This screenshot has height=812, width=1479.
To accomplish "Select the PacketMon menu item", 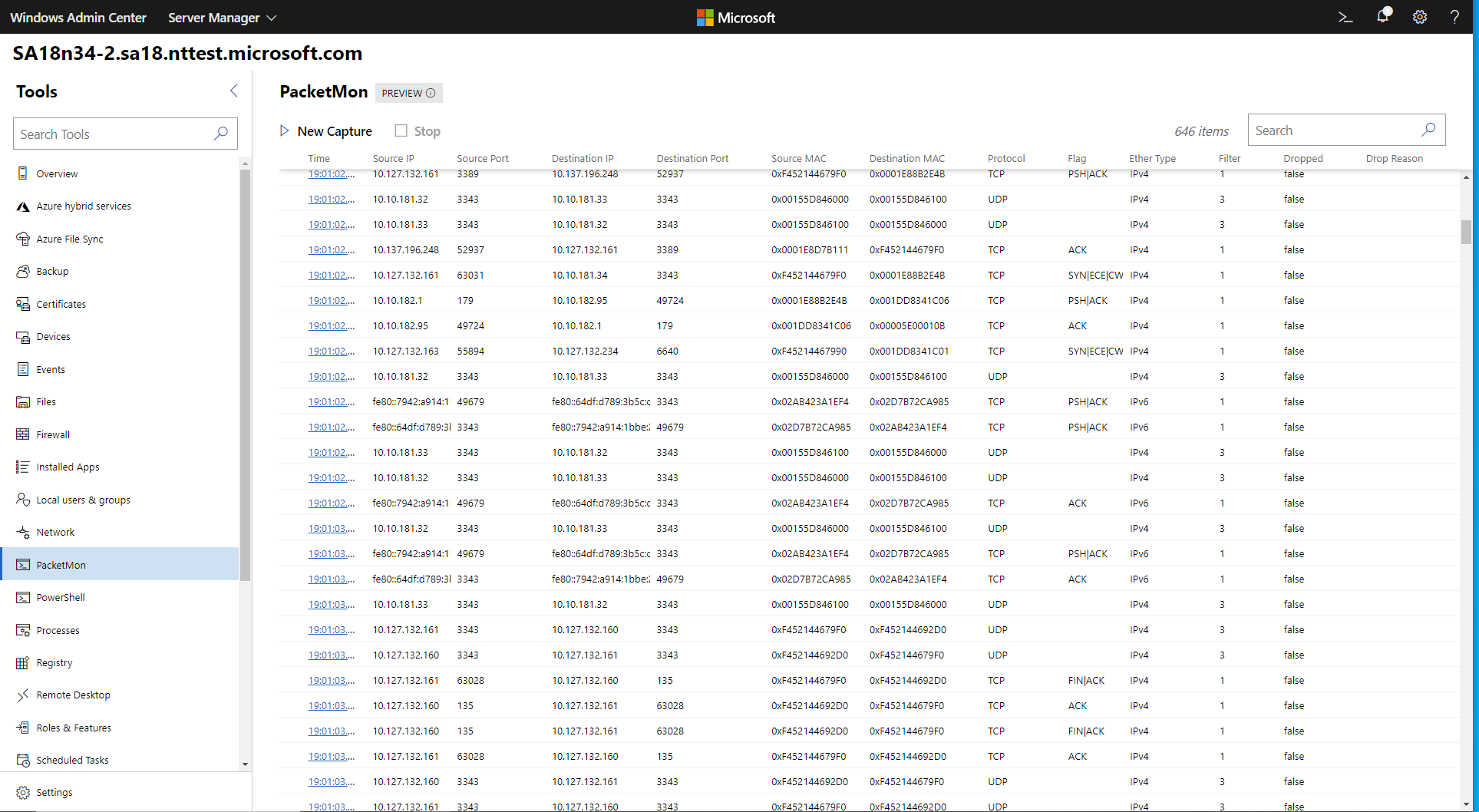I will point(120,565).
